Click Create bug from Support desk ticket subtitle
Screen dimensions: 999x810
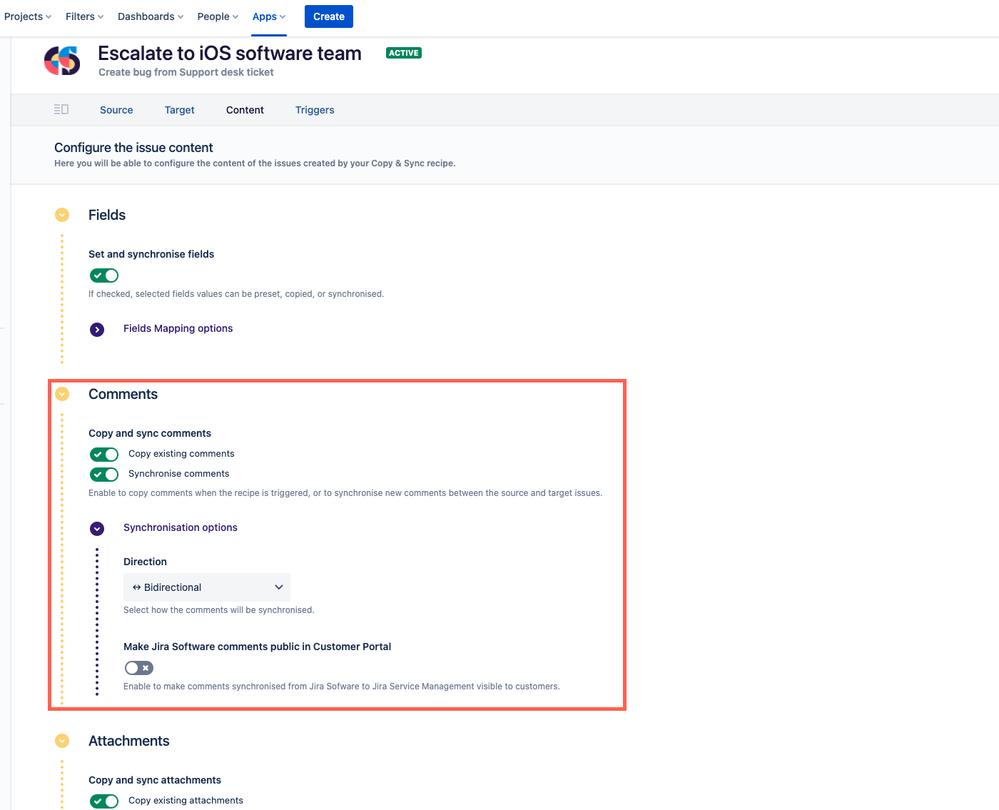[x=186, y=72]
